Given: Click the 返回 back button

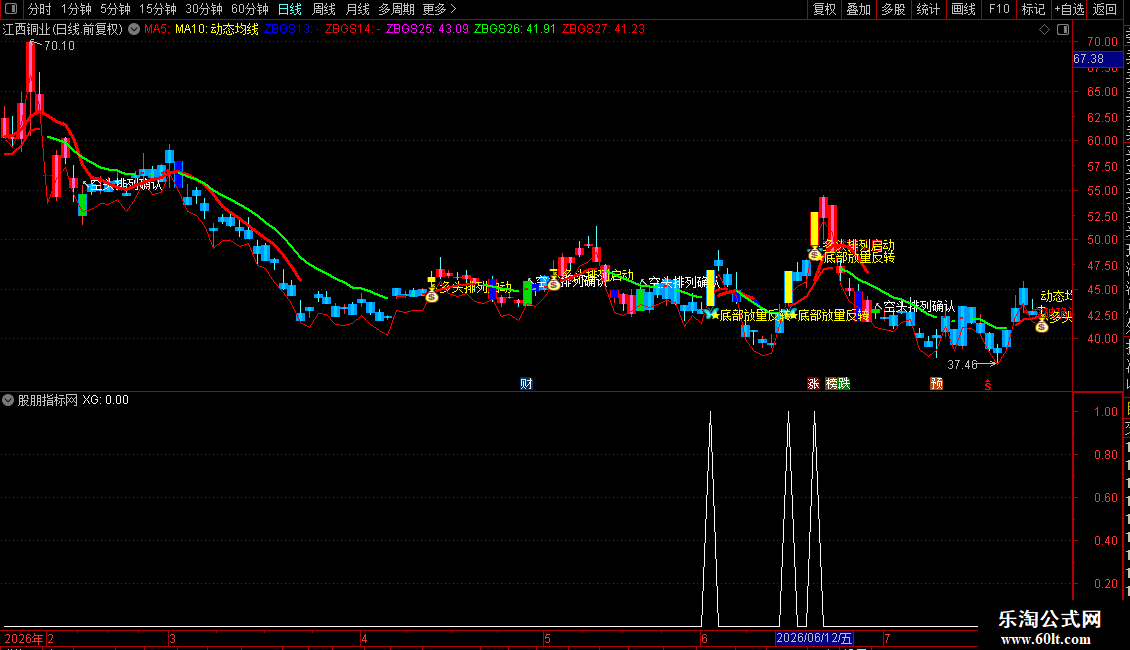Looking at the screenshot, I should [x=1105, y=9].
